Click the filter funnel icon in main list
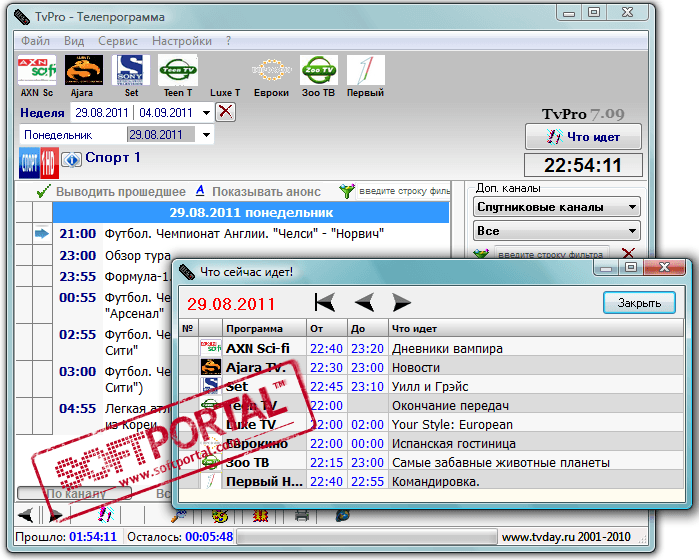This screenshot has height=560, width=699. click(346, 191)
